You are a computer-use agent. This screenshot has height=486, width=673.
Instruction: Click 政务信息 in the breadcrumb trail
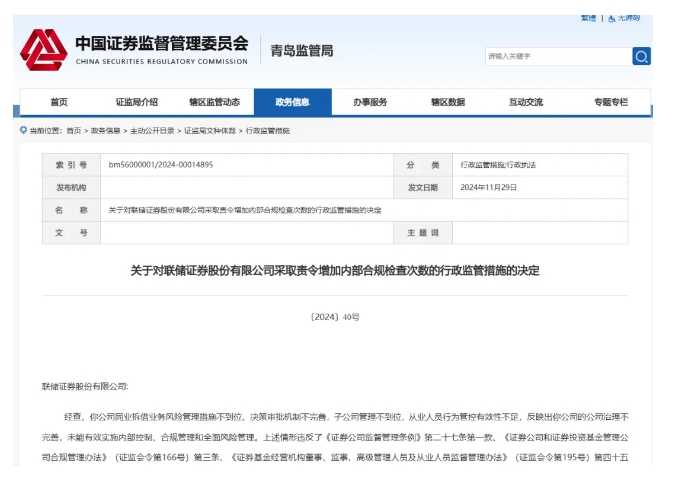pyautogui.click(x=106, y=131)
